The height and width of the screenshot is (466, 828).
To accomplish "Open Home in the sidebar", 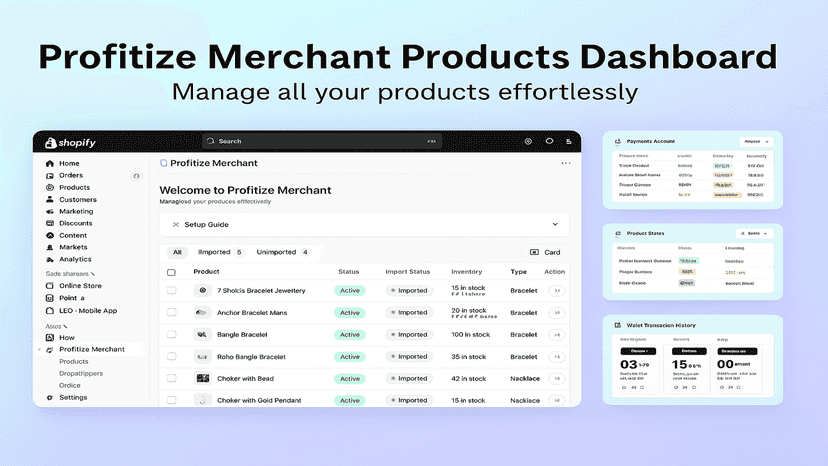I will (x=69, y=163).
